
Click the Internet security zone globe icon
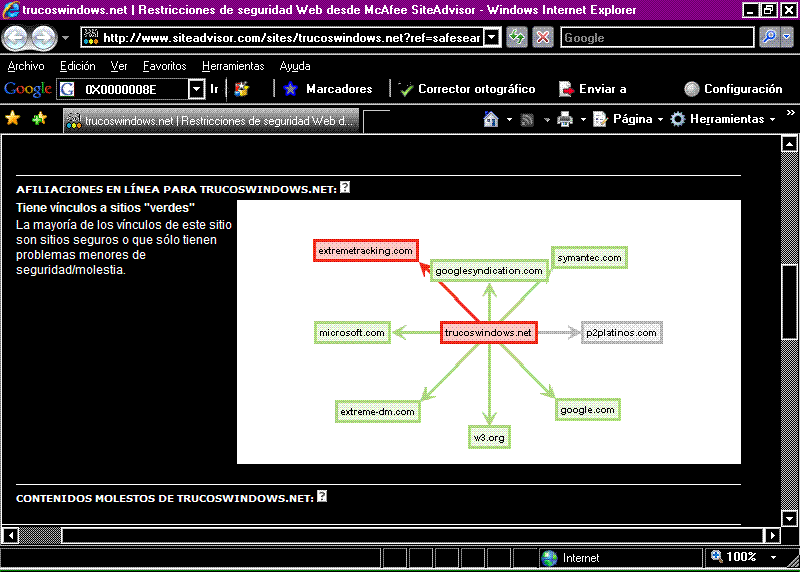tap(550, 558)
